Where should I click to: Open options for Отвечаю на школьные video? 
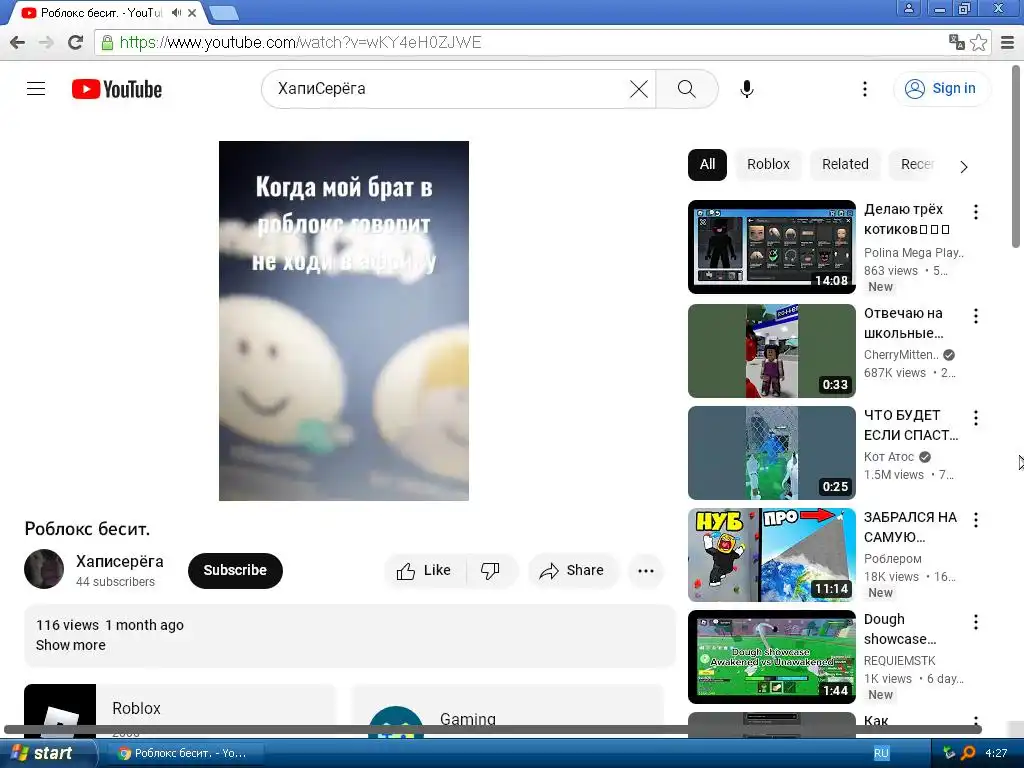pyautogui.click(x=976, y=316)
